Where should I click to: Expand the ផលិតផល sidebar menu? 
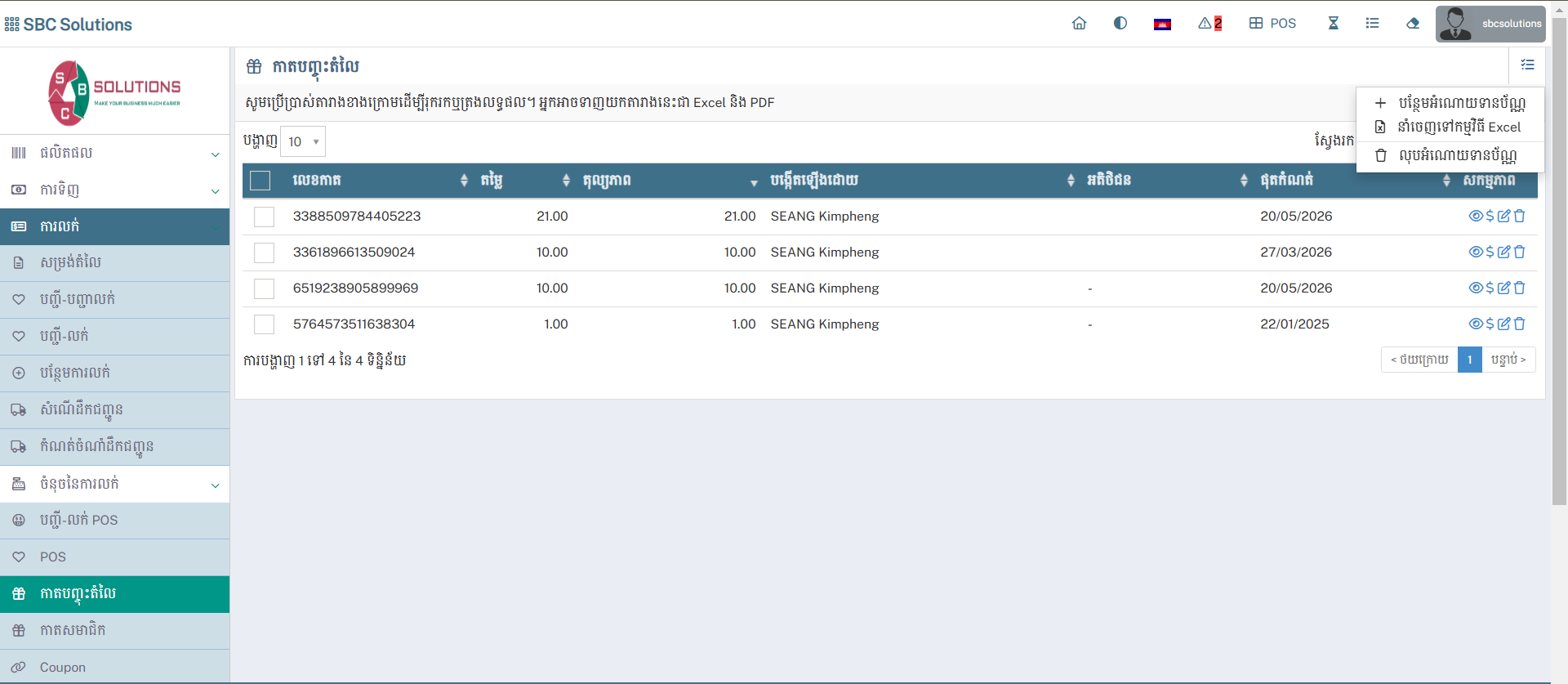(114, 153)
